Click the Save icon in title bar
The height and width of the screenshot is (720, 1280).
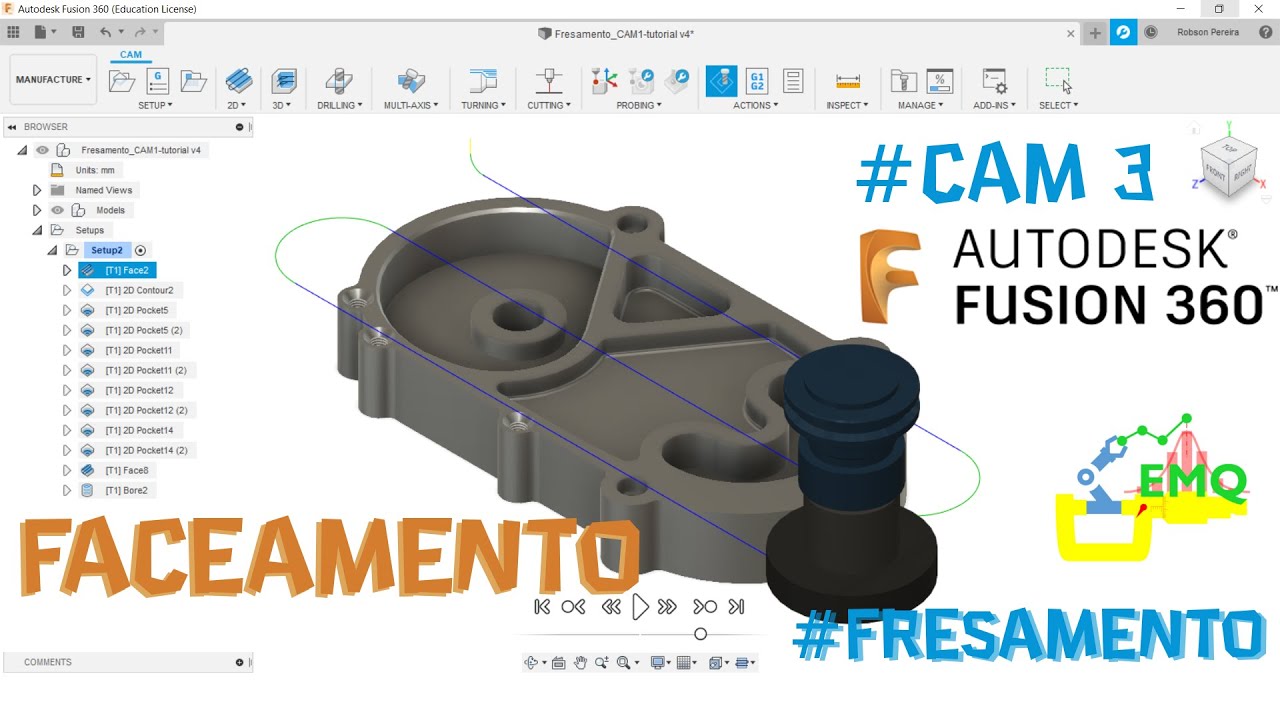pyautogui.click(x=78, y=32)
